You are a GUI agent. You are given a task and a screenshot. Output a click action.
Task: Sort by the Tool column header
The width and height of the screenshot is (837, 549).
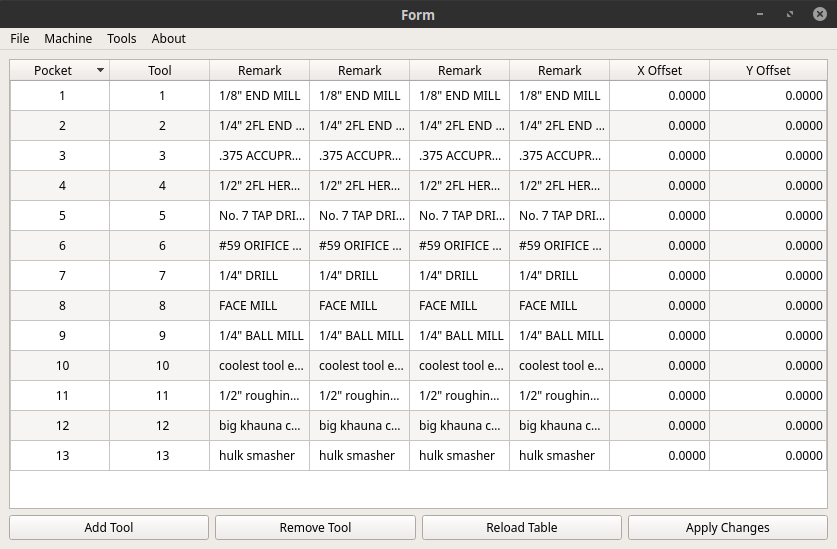click(160, 70)
